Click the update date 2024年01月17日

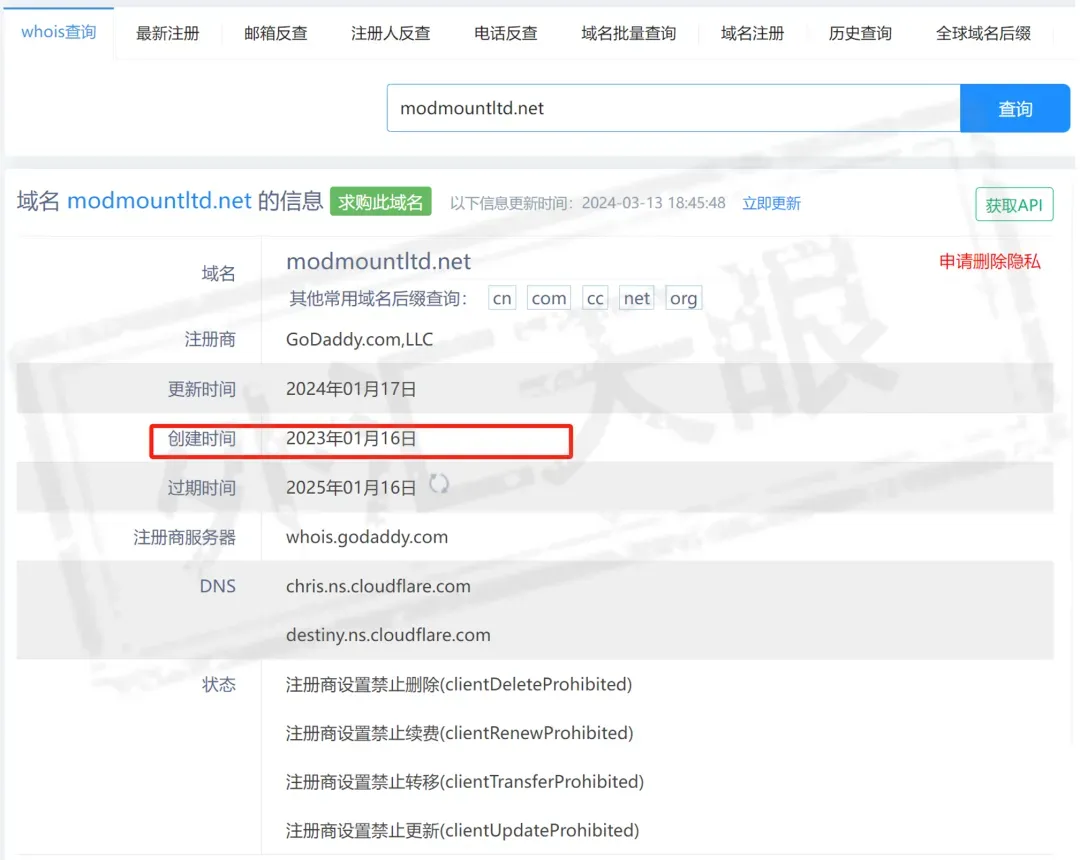(x=351, y=389)
